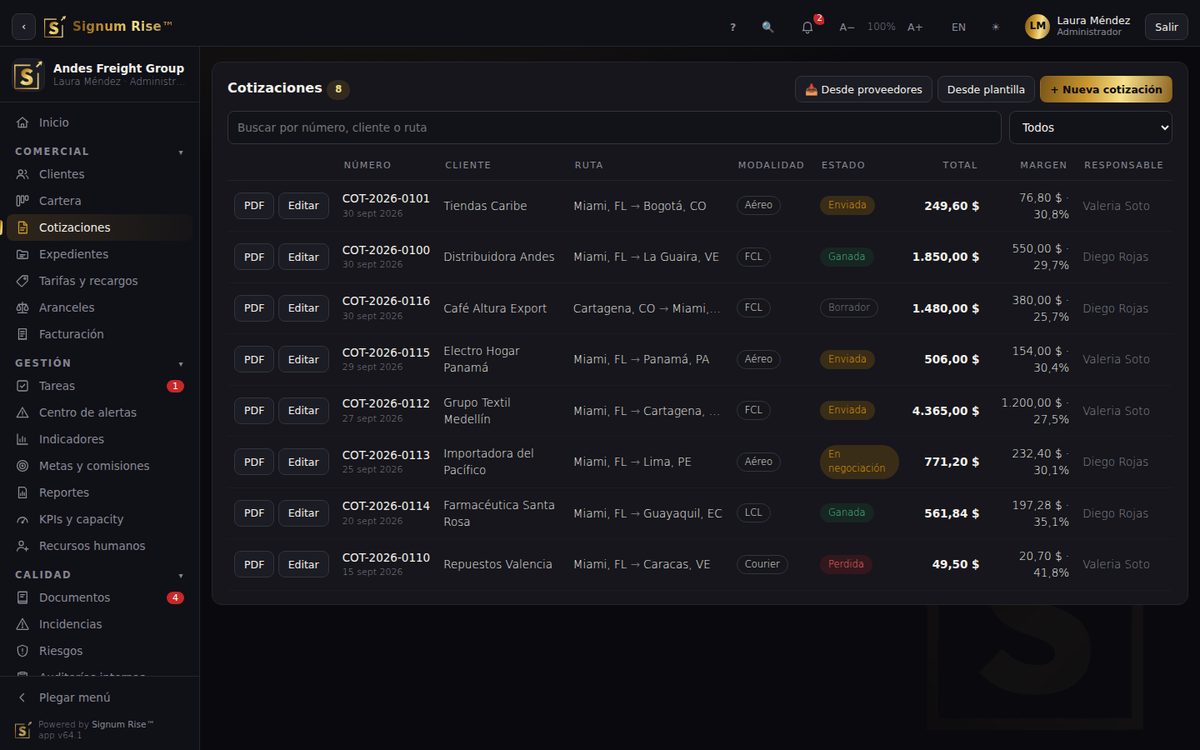Click the Perdida status badge

[x=846, y=564]
